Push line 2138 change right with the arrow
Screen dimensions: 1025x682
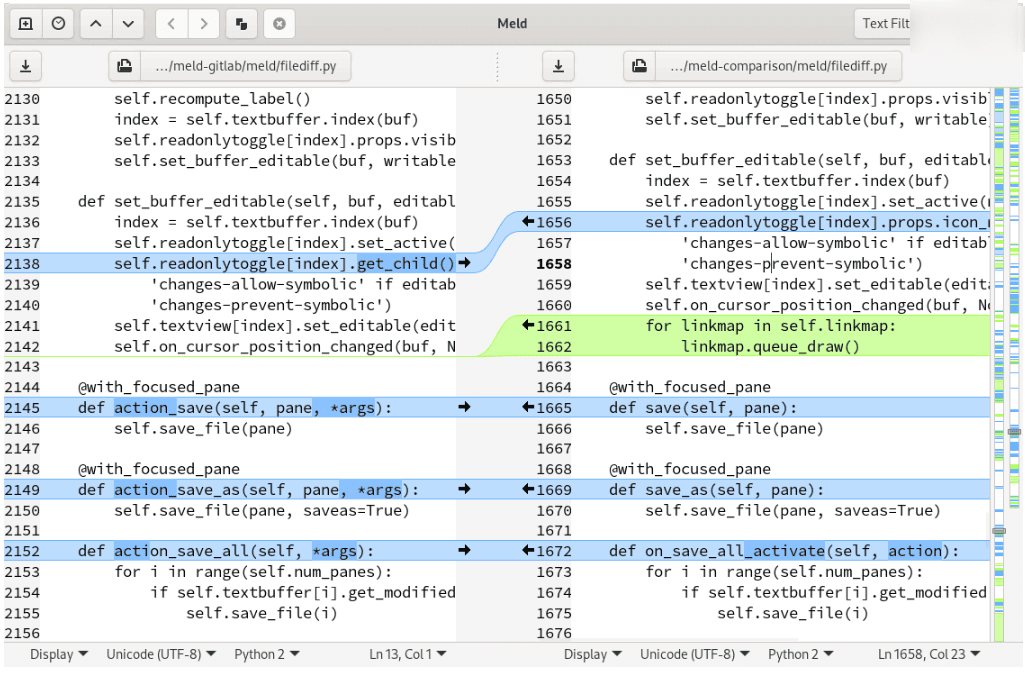coord(463,264)
